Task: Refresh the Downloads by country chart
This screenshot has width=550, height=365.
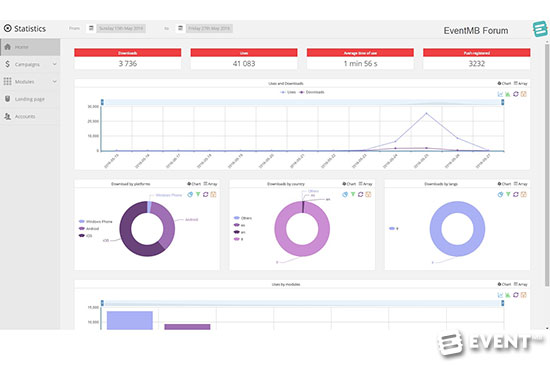Action: (x=361, y=194)
